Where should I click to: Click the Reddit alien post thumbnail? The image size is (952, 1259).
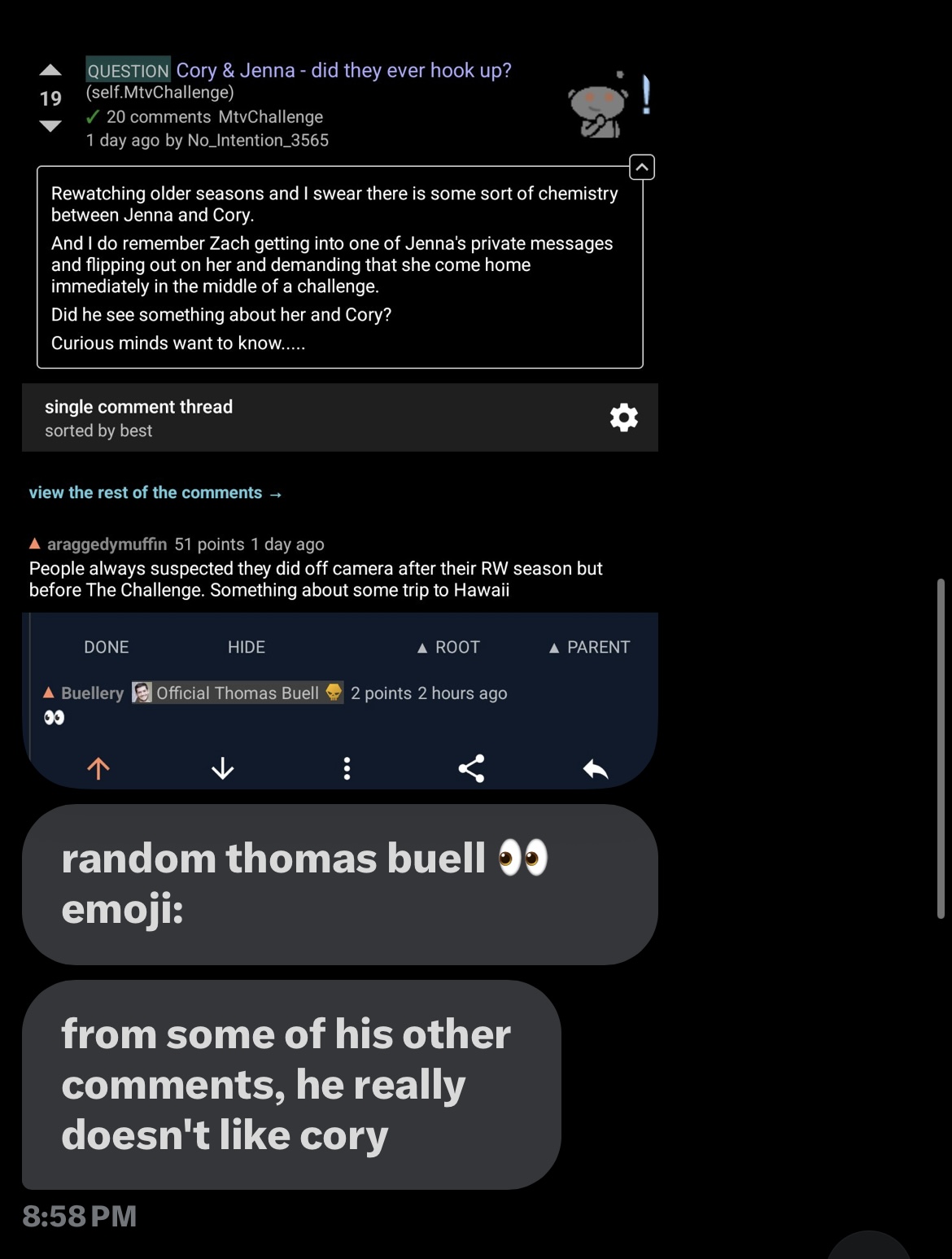pyautogui.click(x=600, y=105)
